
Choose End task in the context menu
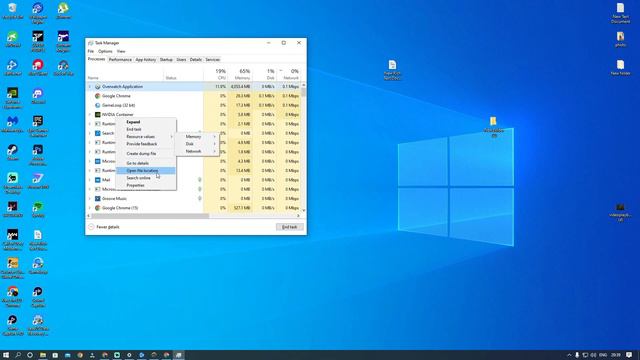click(146, 129)
